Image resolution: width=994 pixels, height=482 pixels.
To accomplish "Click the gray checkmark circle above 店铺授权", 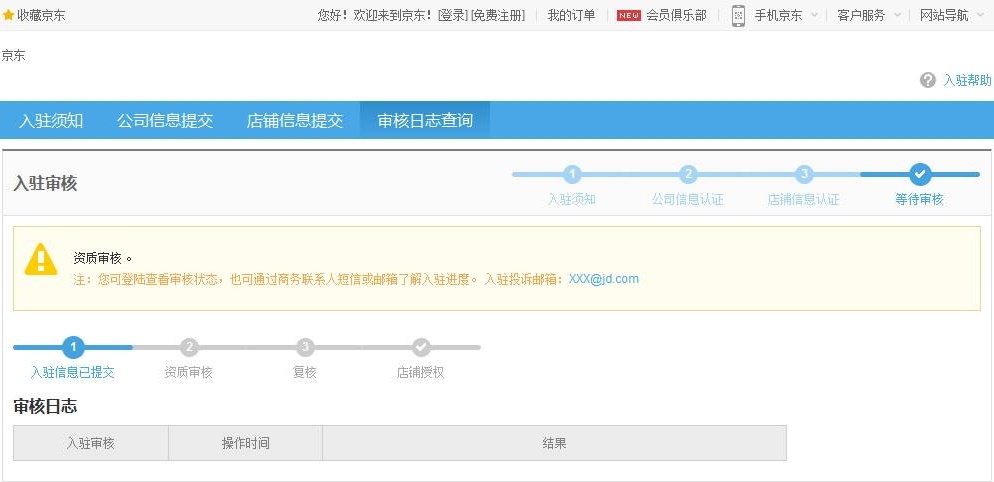I will (421, 347).
